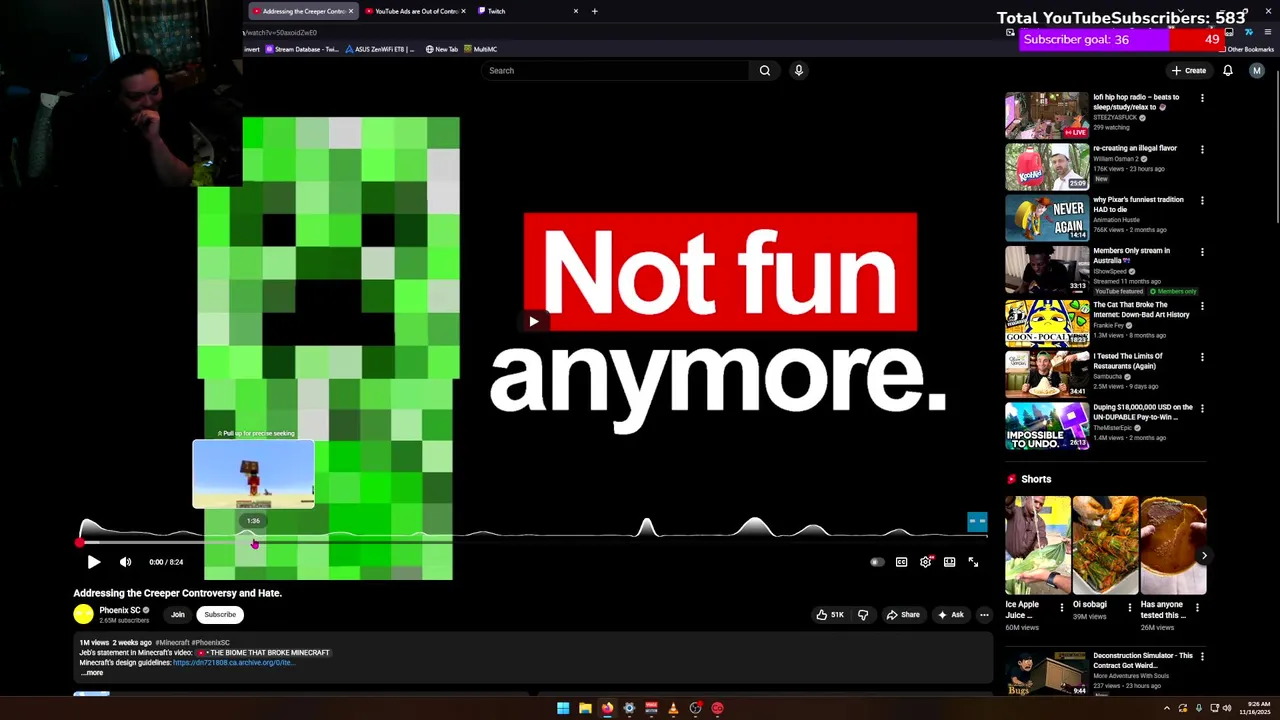Open VLC media player from taskbar
This screenshot has height=720, width=1280.
click(673, 708)
